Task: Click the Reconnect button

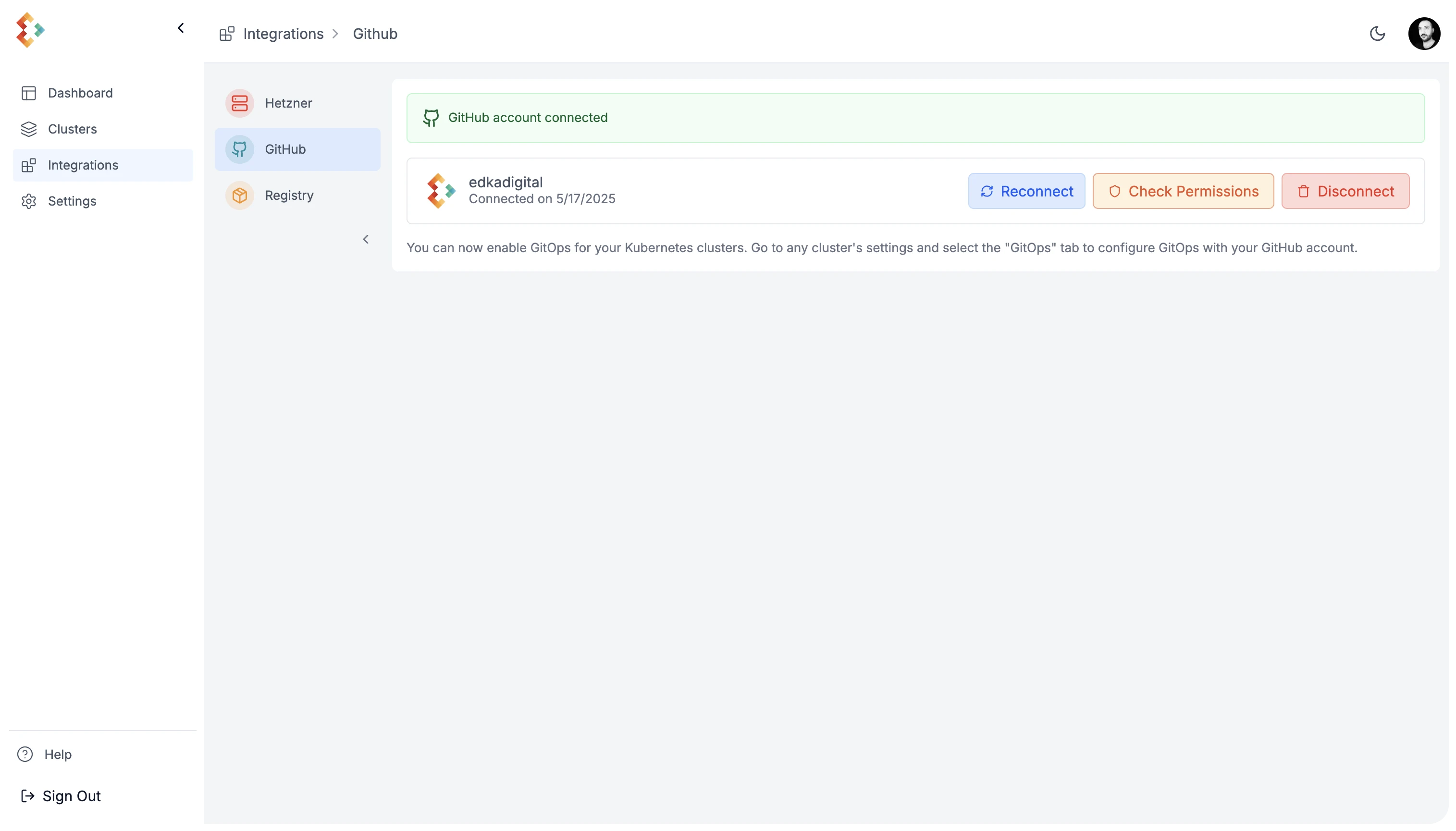Action: [1026, 191]
